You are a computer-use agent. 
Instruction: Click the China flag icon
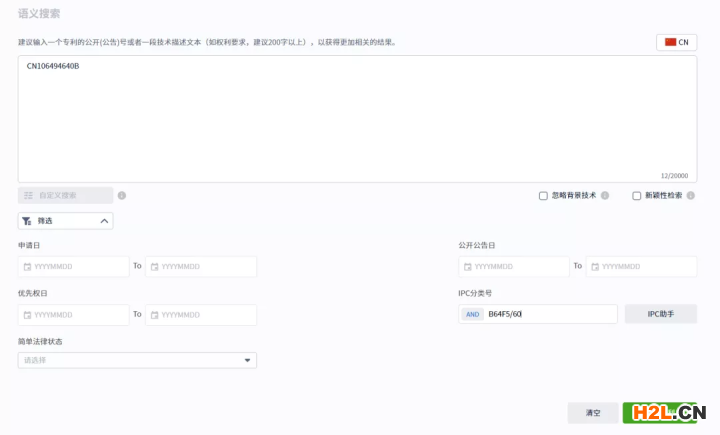coord(670,42)
